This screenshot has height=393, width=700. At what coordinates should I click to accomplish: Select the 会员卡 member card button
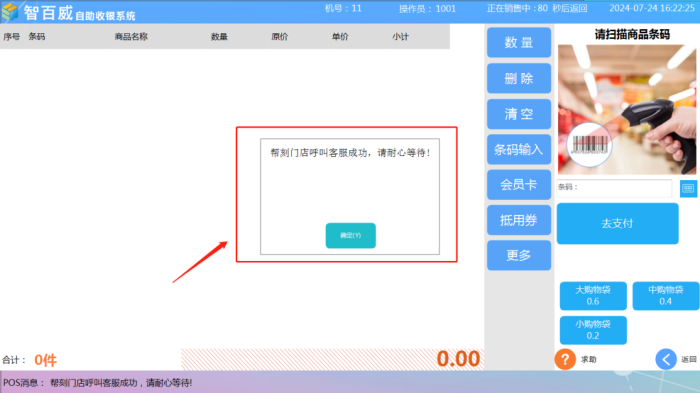[x=519, y=184]
